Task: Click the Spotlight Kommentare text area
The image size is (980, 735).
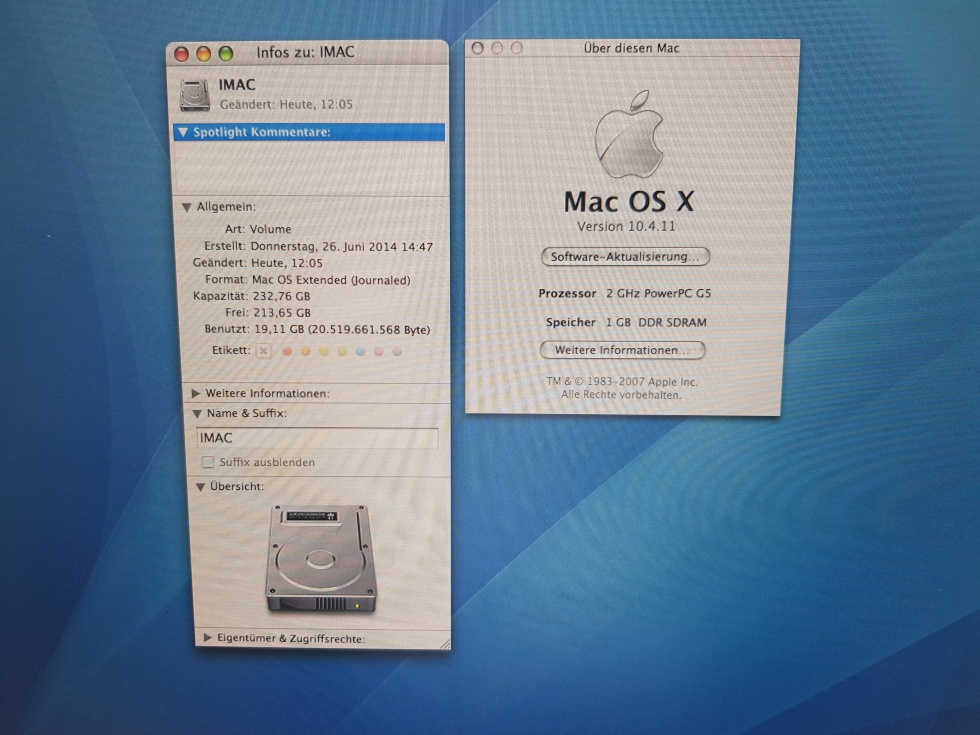Action: pos(311,167)
